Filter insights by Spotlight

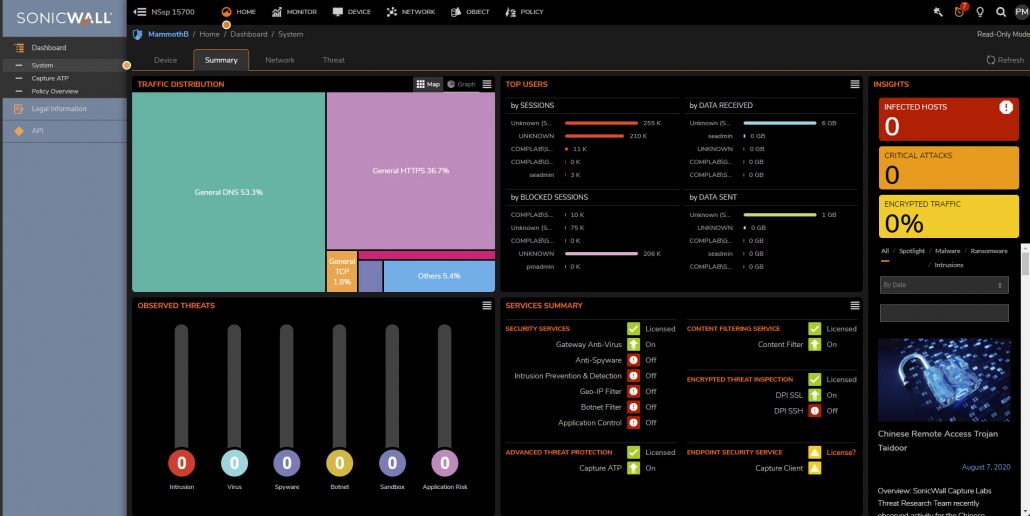click(911, 251)
